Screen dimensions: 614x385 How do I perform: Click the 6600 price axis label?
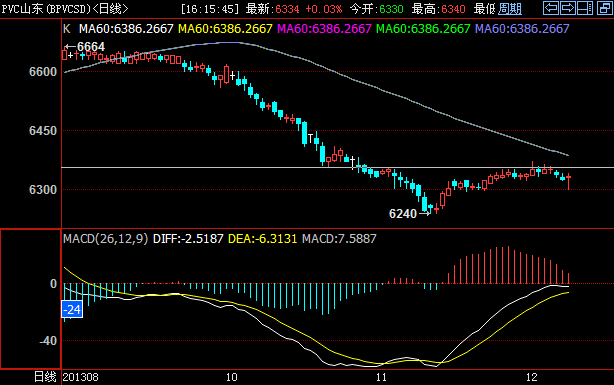point(43,72)
